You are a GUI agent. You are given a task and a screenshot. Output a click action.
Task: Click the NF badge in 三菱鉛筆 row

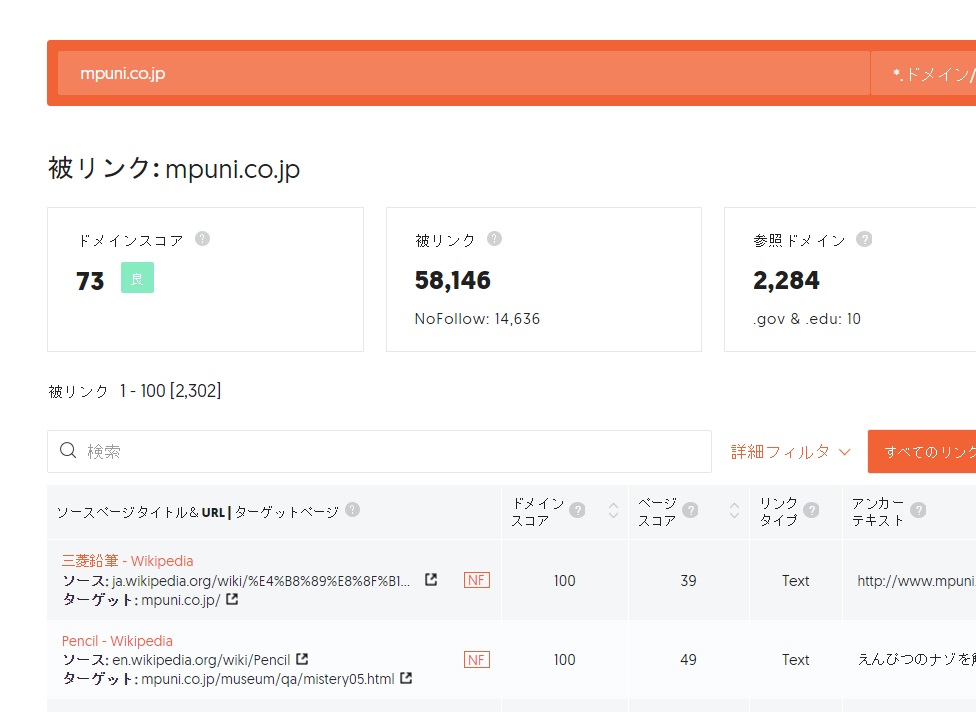477,580
